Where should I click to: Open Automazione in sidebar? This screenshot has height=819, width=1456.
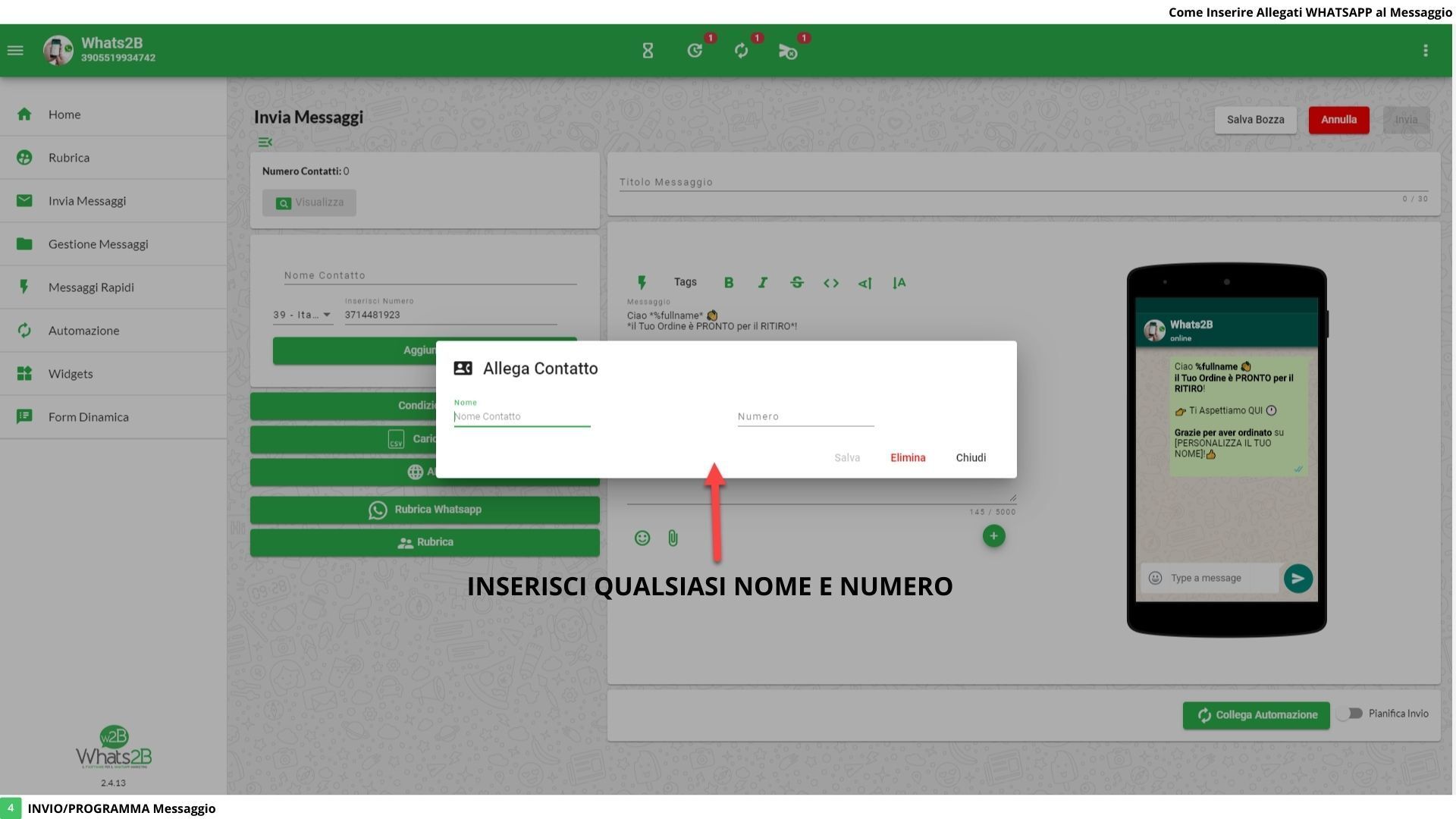[x=114, y=331]
